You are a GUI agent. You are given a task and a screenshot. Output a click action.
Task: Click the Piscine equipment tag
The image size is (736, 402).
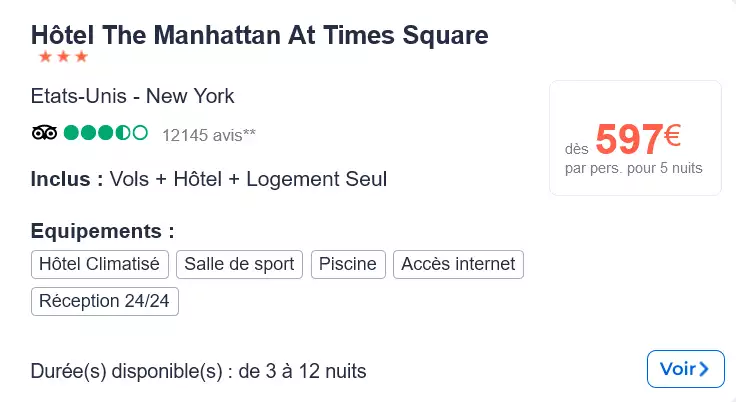tap(348, 264)
